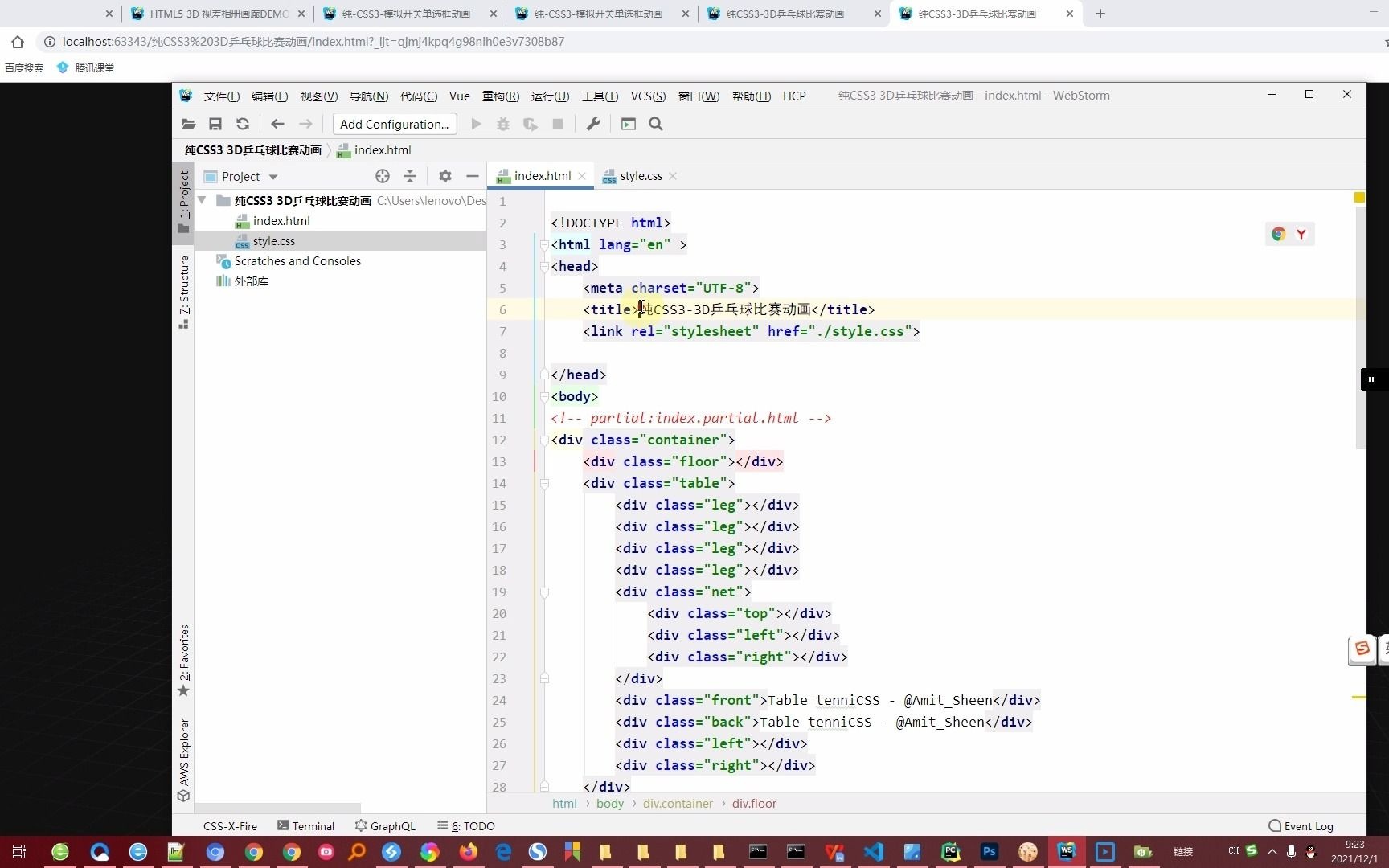1389x868 pixels.
Task: Click body in the editor breadcrumb
Action: 610,804
